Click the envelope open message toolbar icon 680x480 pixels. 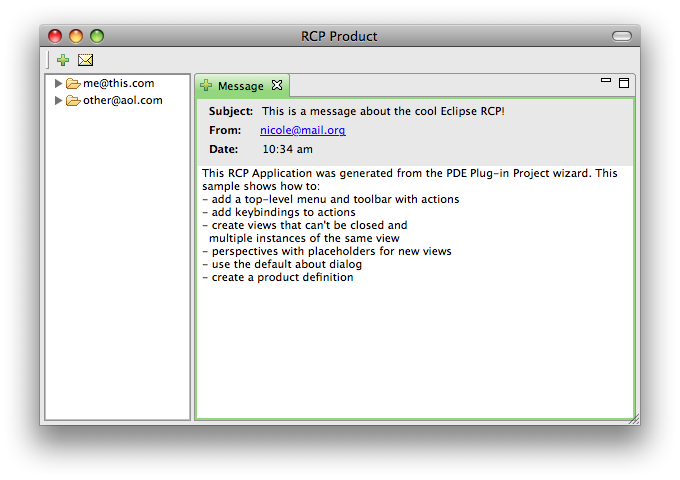tap(85, 60)
